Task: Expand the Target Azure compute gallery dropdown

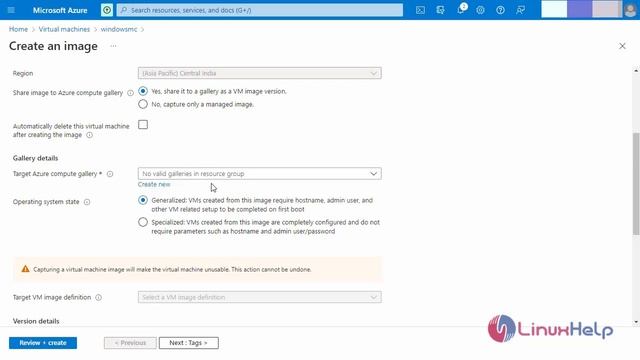Action: 260,173
